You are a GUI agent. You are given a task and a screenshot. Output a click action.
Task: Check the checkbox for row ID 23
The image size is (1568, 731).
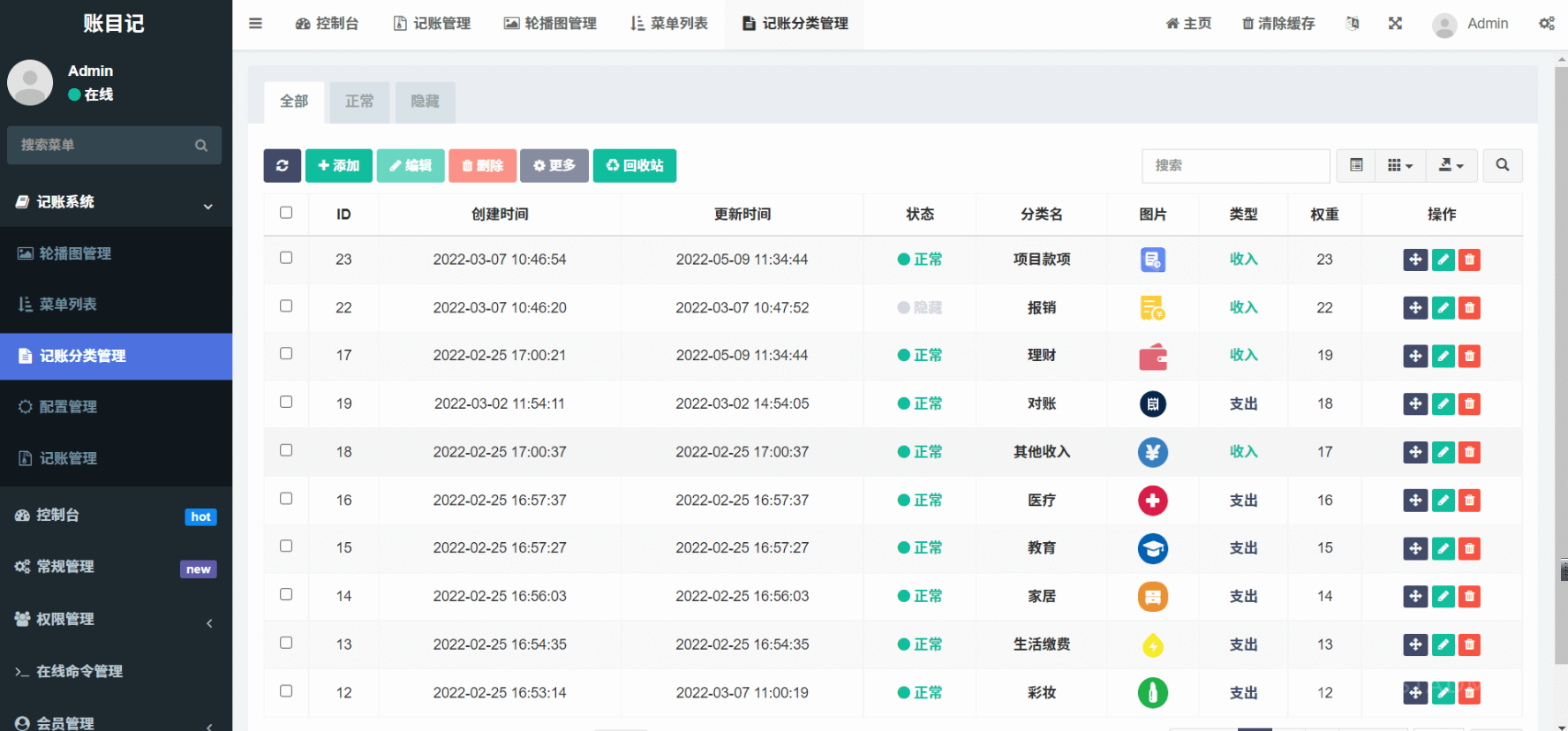pos(286,258)
